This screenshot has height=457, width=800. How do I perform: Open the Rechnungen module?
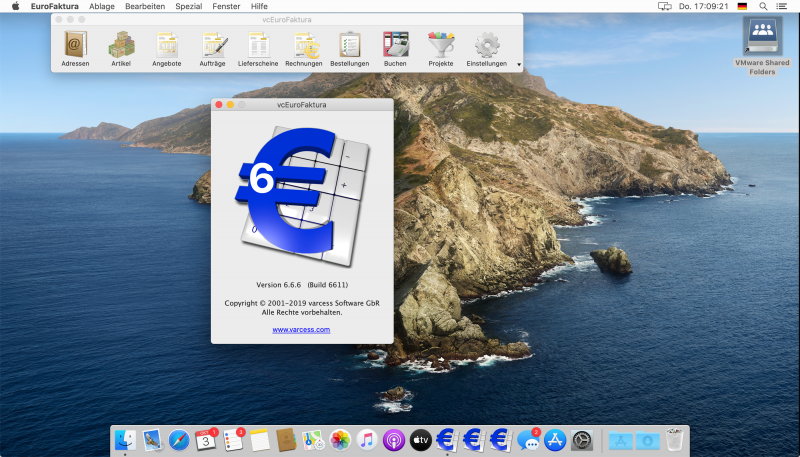304,49
